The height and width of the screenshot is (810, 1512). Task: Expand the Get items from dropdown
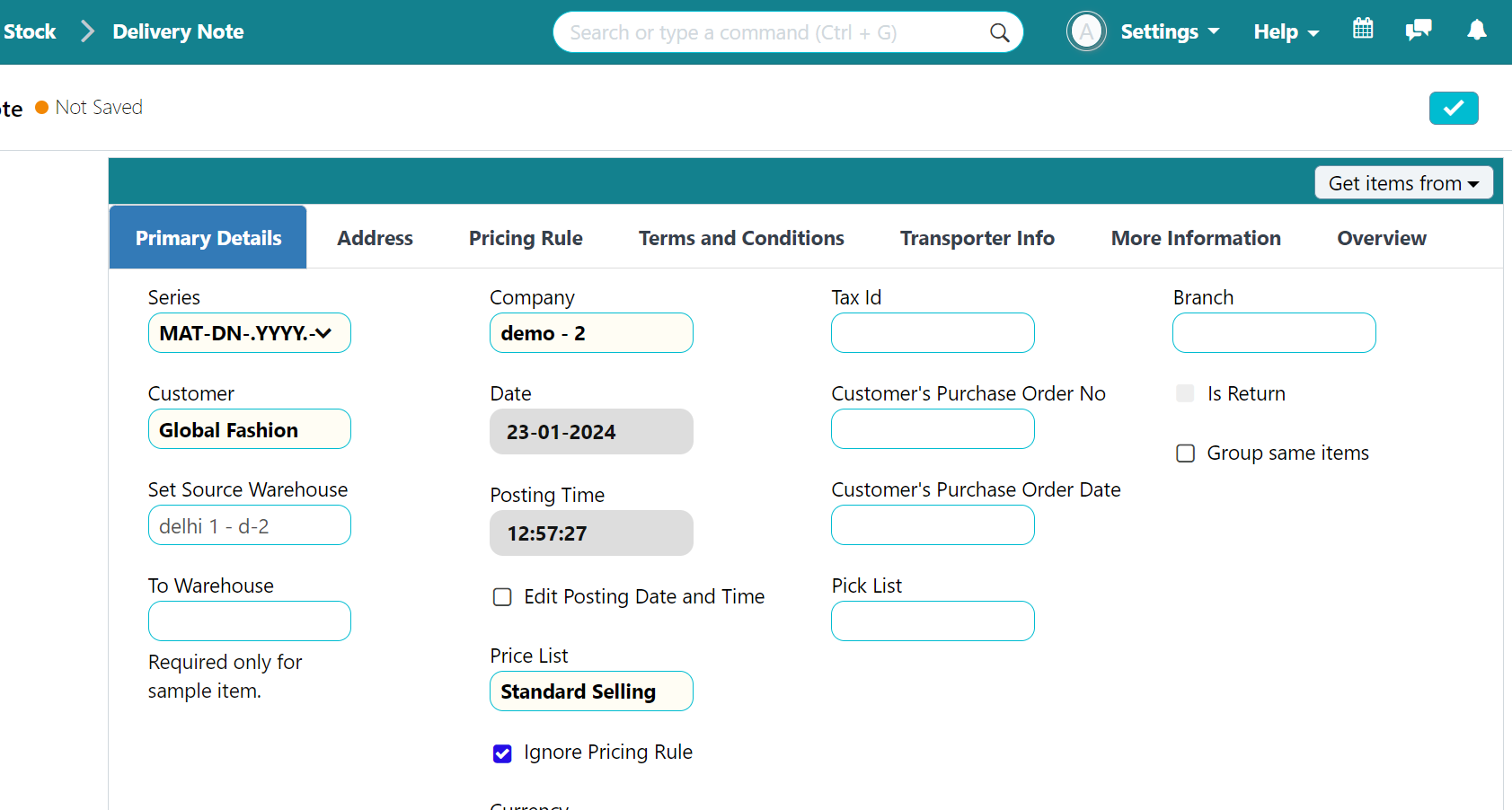pyautogui.click(x=1403, y=183)
